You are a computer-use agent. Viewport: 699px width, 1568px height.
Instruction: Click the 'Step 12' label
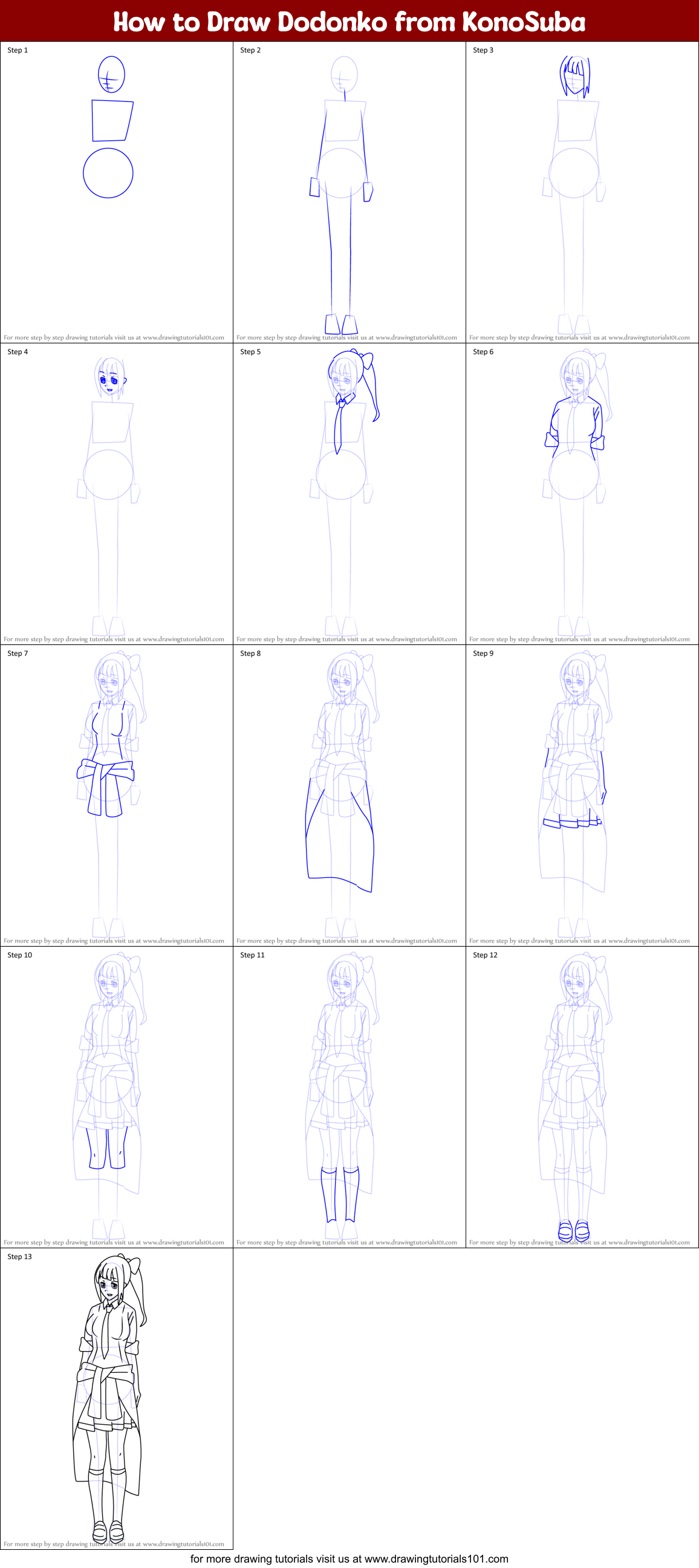click(486, 955)
